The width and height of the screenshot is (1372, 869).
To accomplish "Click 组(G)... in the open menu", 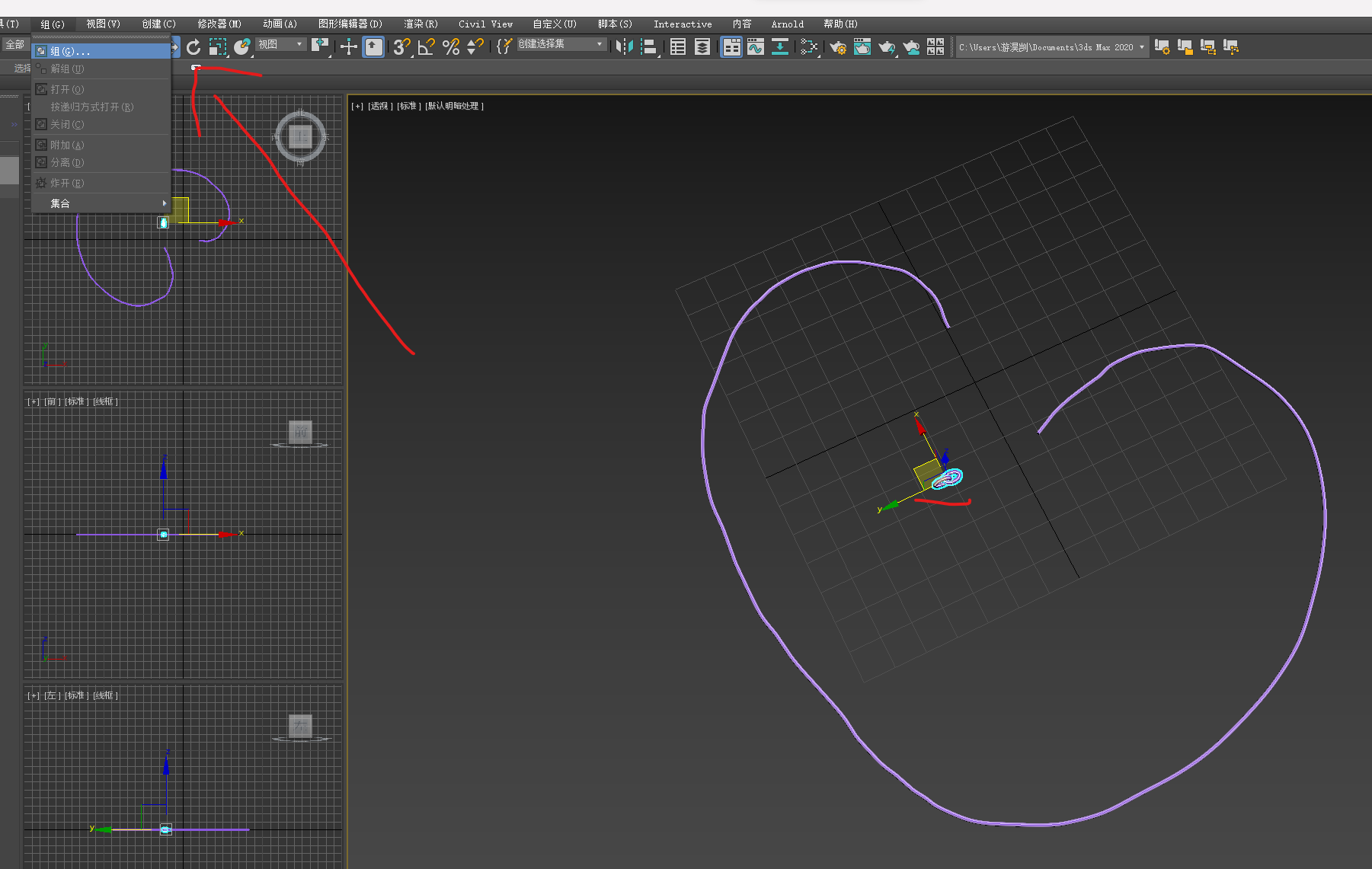I will click(71, 50).
